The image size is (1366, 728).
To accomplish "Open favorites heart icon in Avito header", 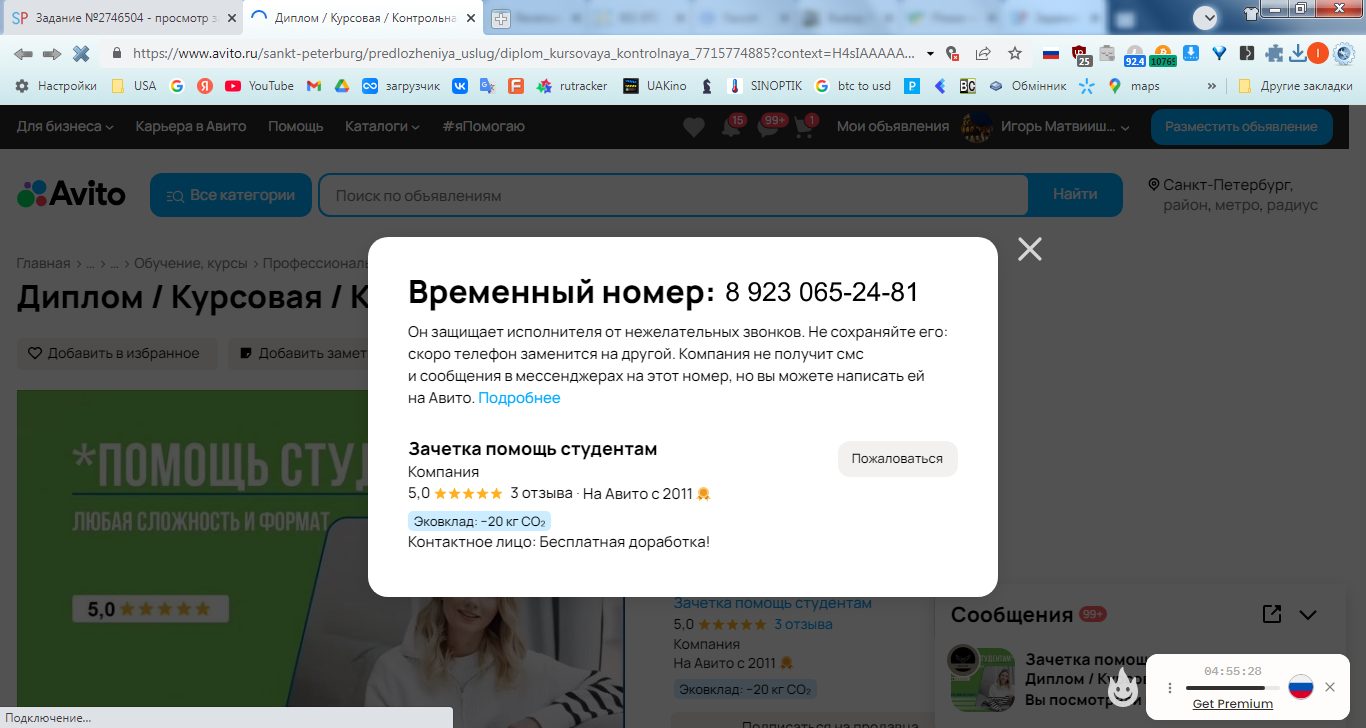I will [693, 127].
